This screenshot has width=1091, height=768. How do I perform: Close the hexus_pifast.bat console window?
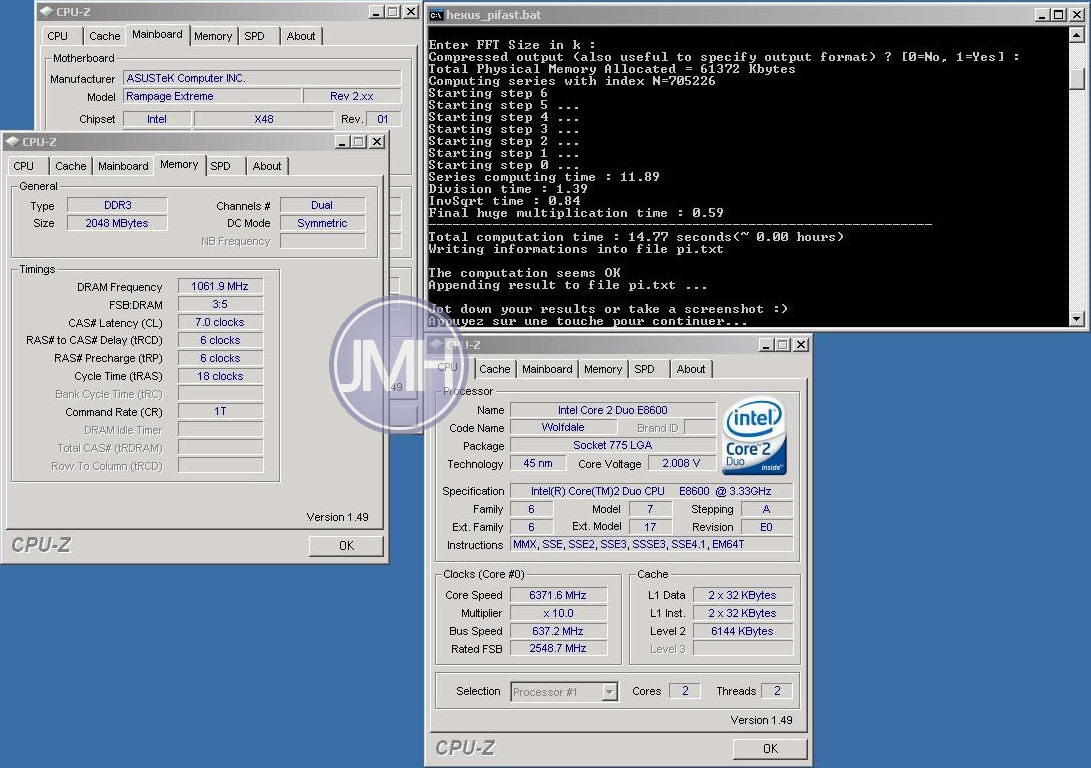click(1076, 15)
